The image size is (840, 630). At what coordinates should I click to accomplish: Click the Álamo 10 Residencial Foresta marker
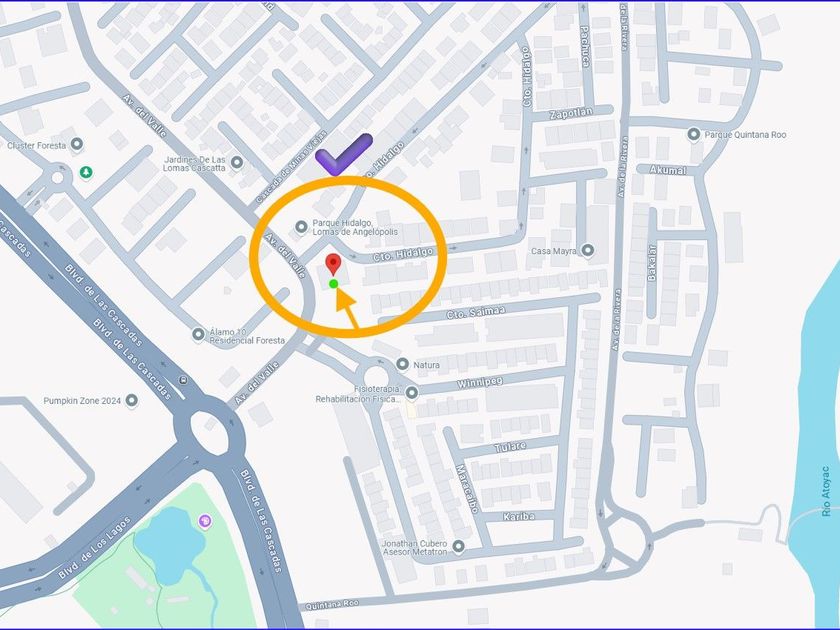coord(198,334)
